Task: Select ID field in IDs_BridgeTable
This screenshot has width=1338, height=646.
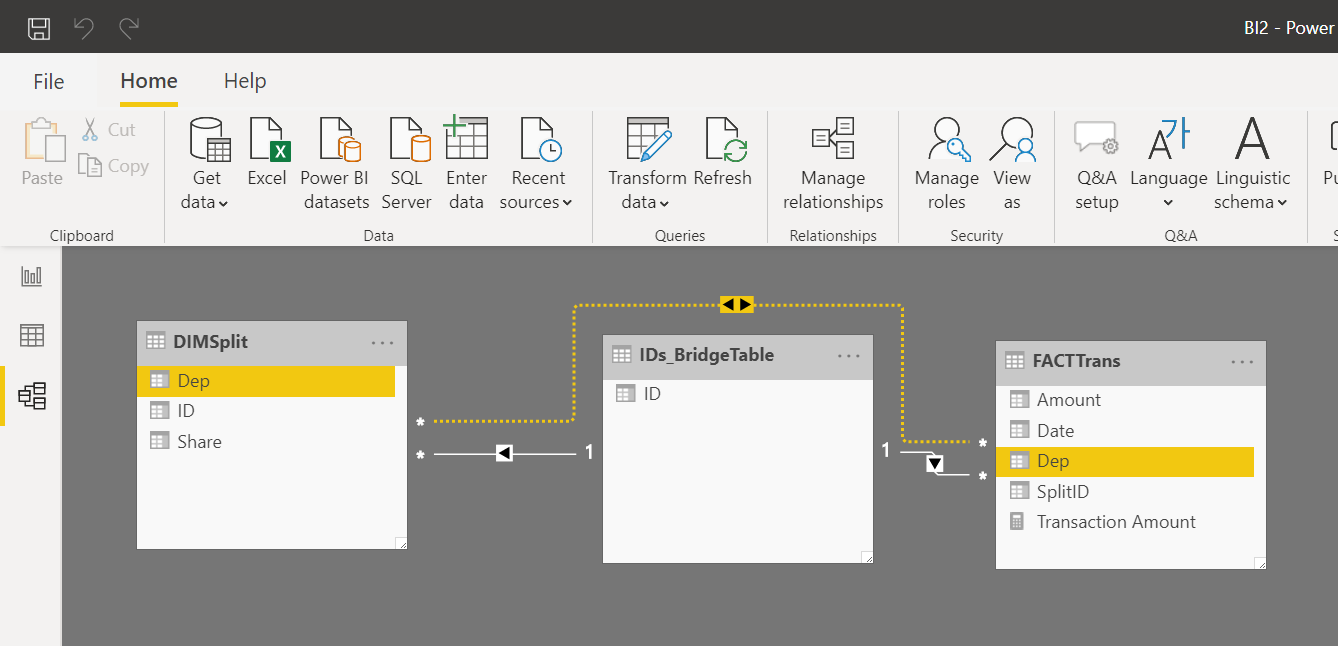Action: tap(733, 394)
